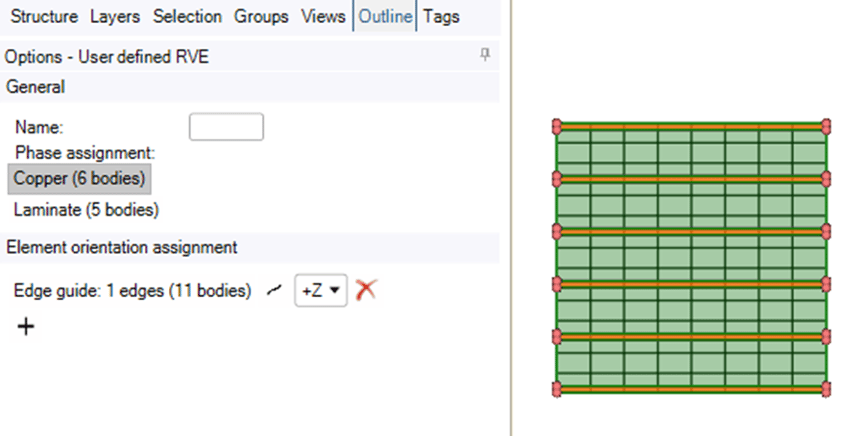Switch to the Structure tab
Viewport: 846px width, 436px height.
(44, 17)
